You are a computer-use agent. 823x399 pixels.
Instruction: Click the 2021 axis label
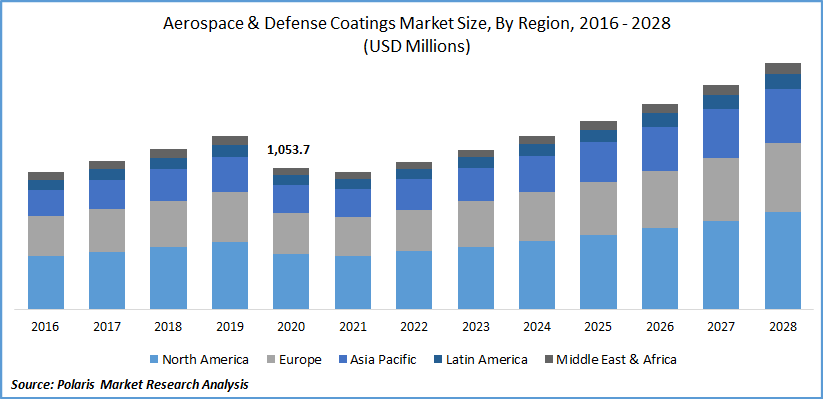(352, 327)
